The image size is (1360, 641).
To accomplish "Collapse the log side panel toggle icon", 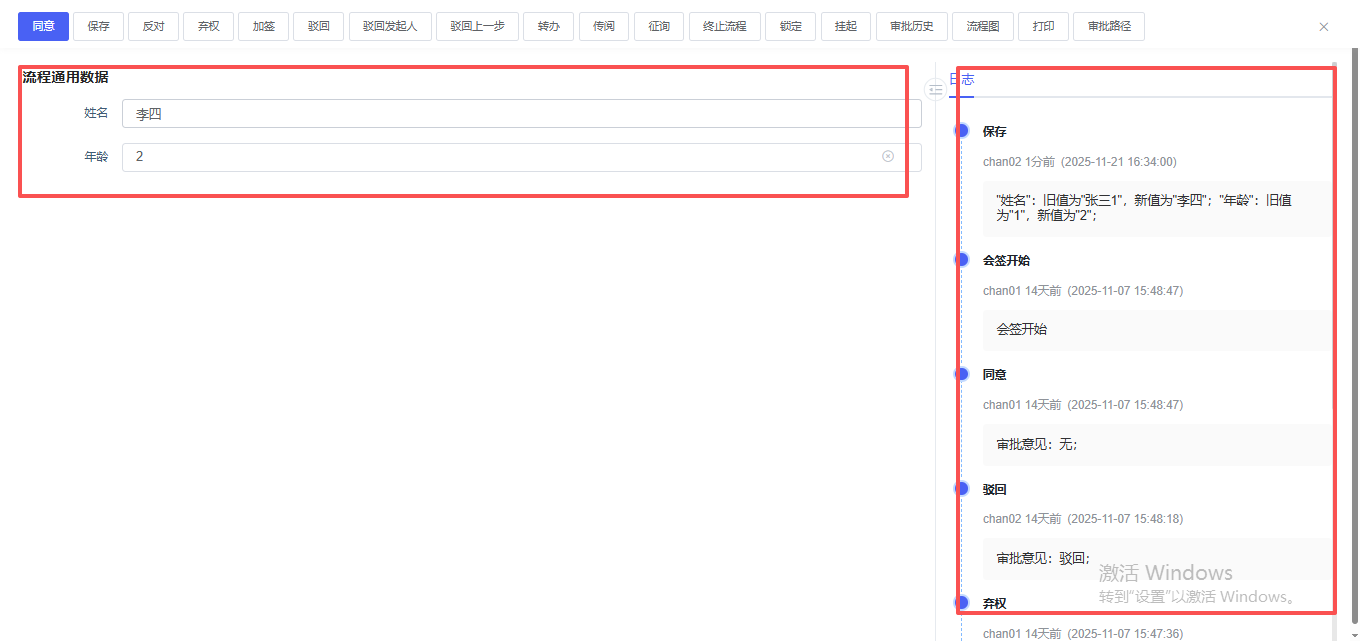I will pyautogui.click(x=935, y=90).
